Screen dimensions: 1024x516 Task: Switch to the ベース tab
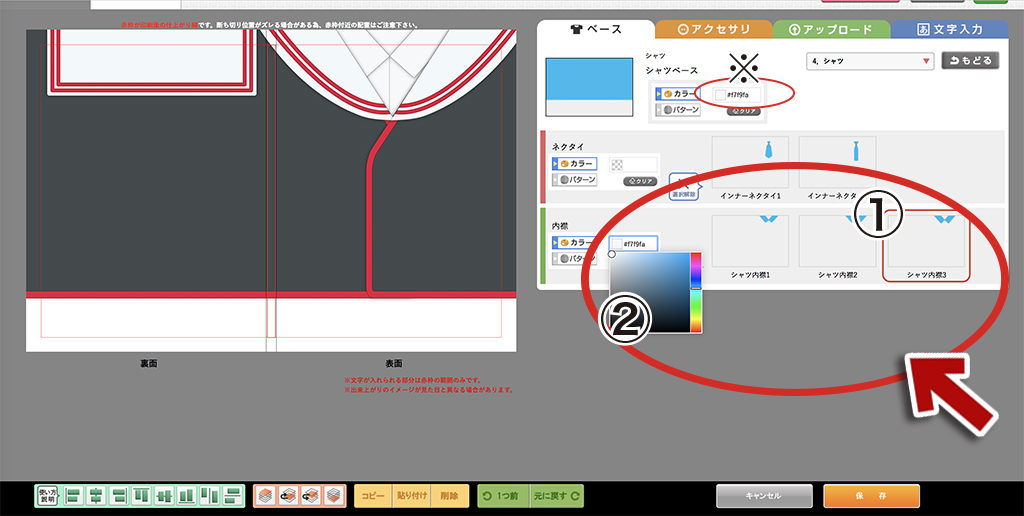(x=595, y=29)
